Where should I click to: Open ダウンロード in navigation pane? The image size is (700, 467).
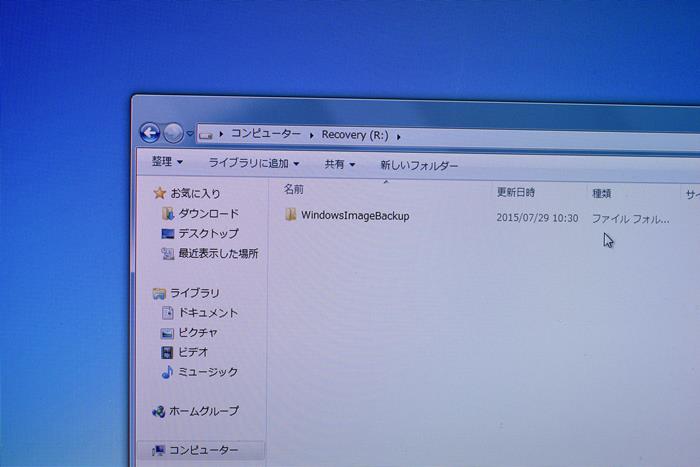(208, 213)
